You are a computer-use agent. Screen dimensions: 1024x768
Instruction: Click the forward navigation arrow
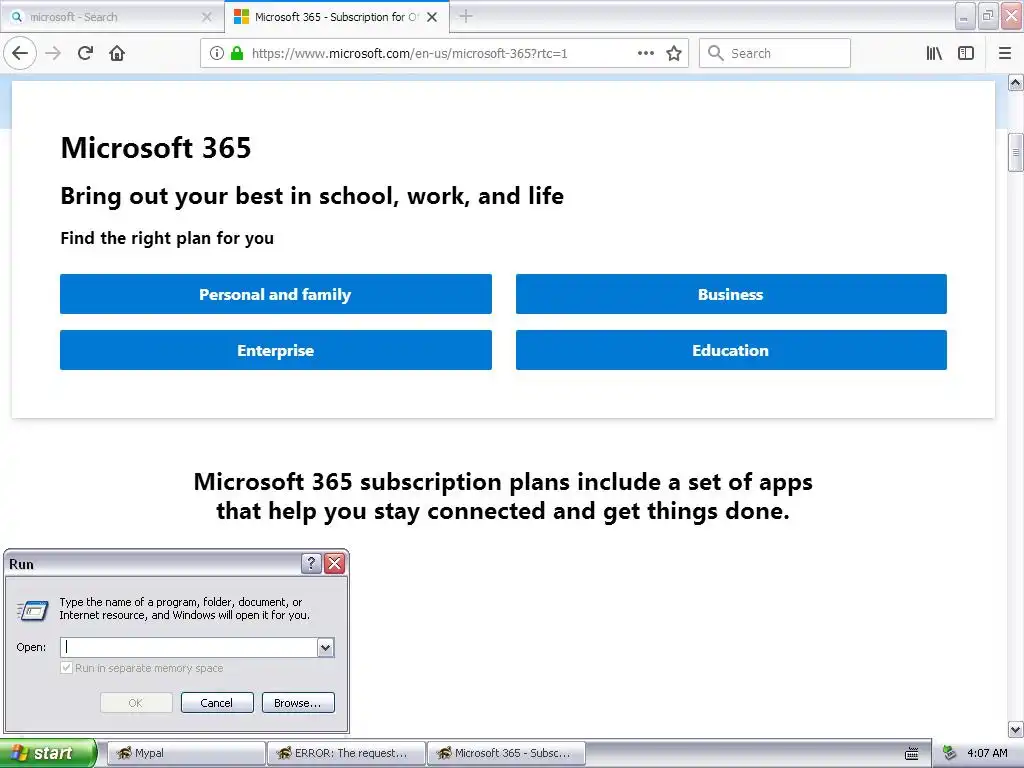[54, 53]
